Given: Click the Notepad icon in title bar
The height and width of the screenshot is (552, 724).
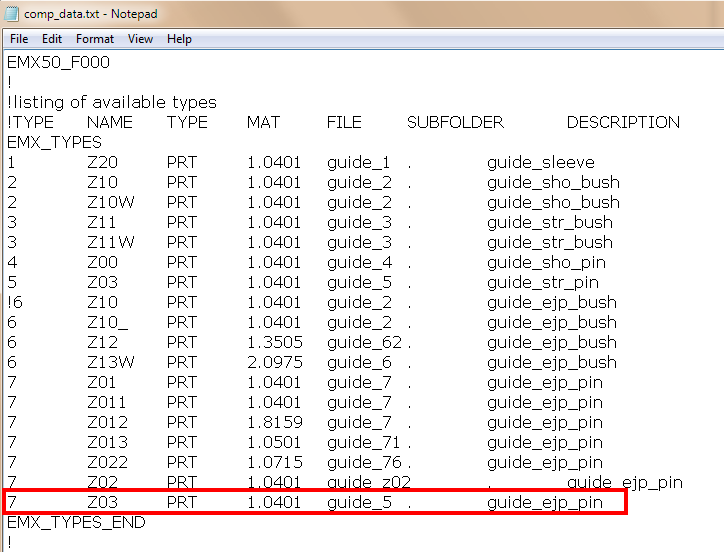Looking at the screenshot, I should tap(11, 14).
